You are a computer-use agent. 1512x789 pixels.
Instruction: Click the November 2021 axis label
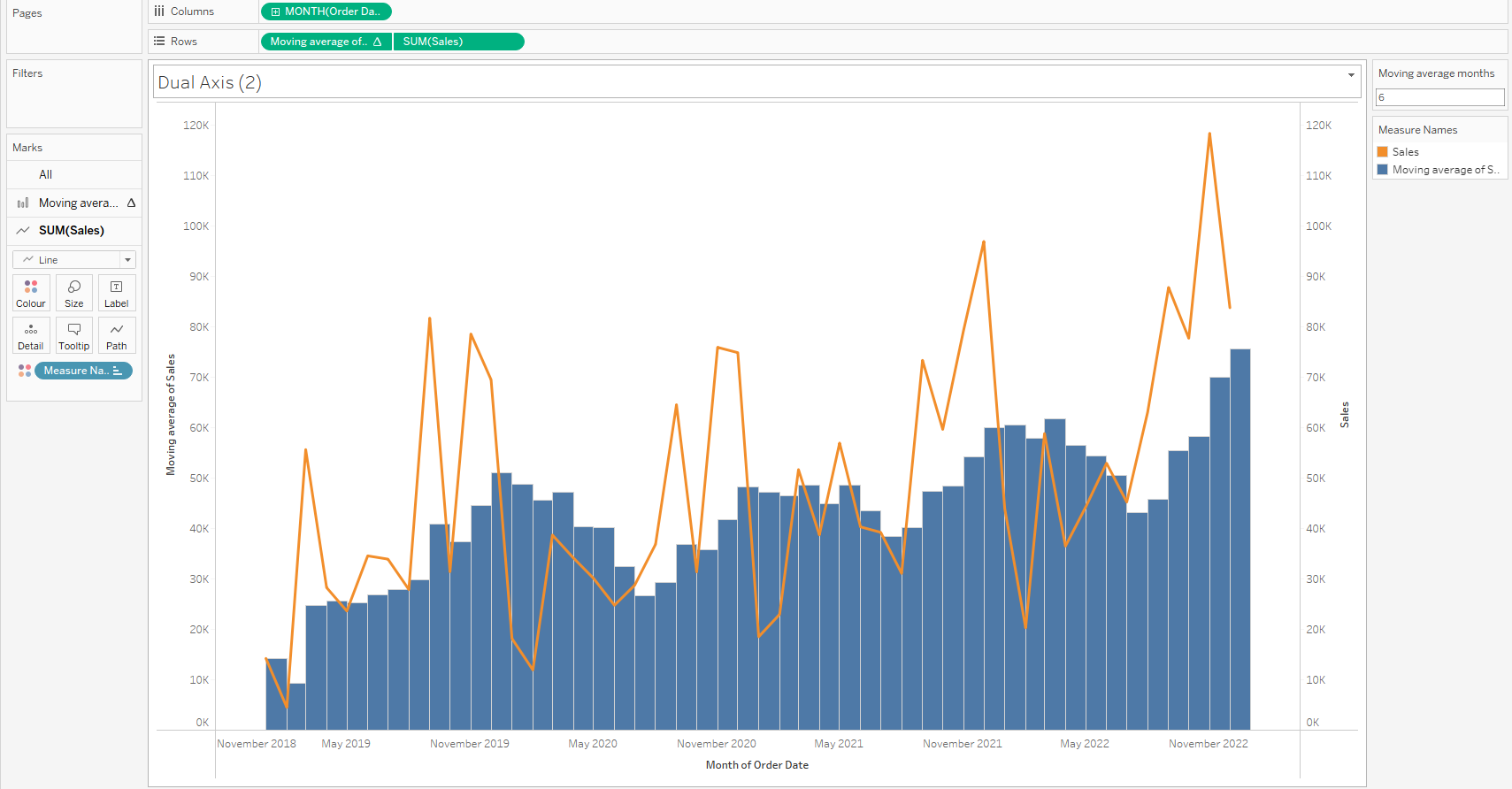[x=963, y=744]
